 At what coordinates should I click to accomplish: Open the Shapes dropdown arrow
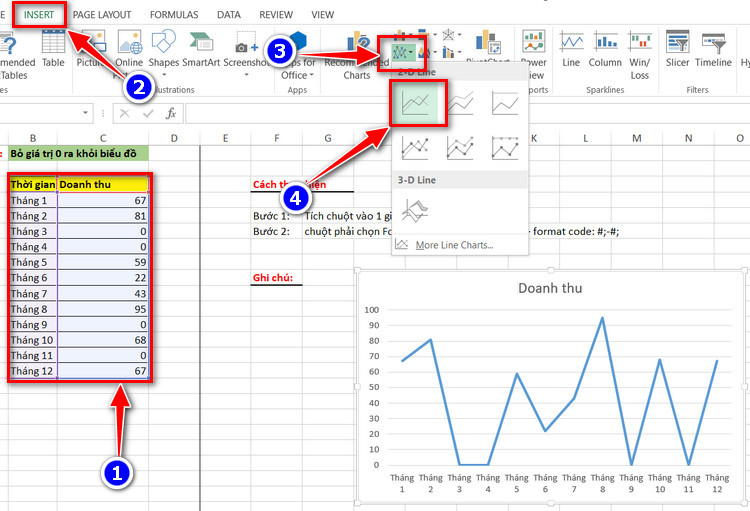(164, 75)
